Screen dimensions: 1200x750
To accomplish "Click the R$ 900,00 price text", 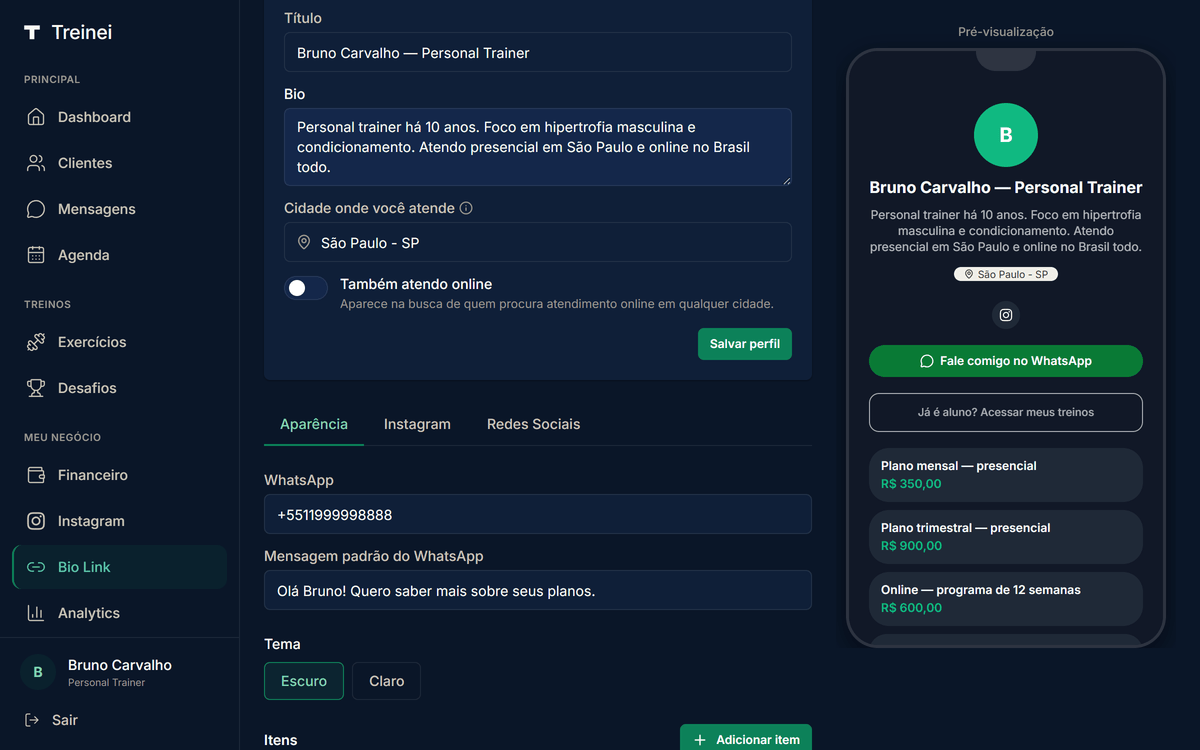I will click(x=911, y=546).
